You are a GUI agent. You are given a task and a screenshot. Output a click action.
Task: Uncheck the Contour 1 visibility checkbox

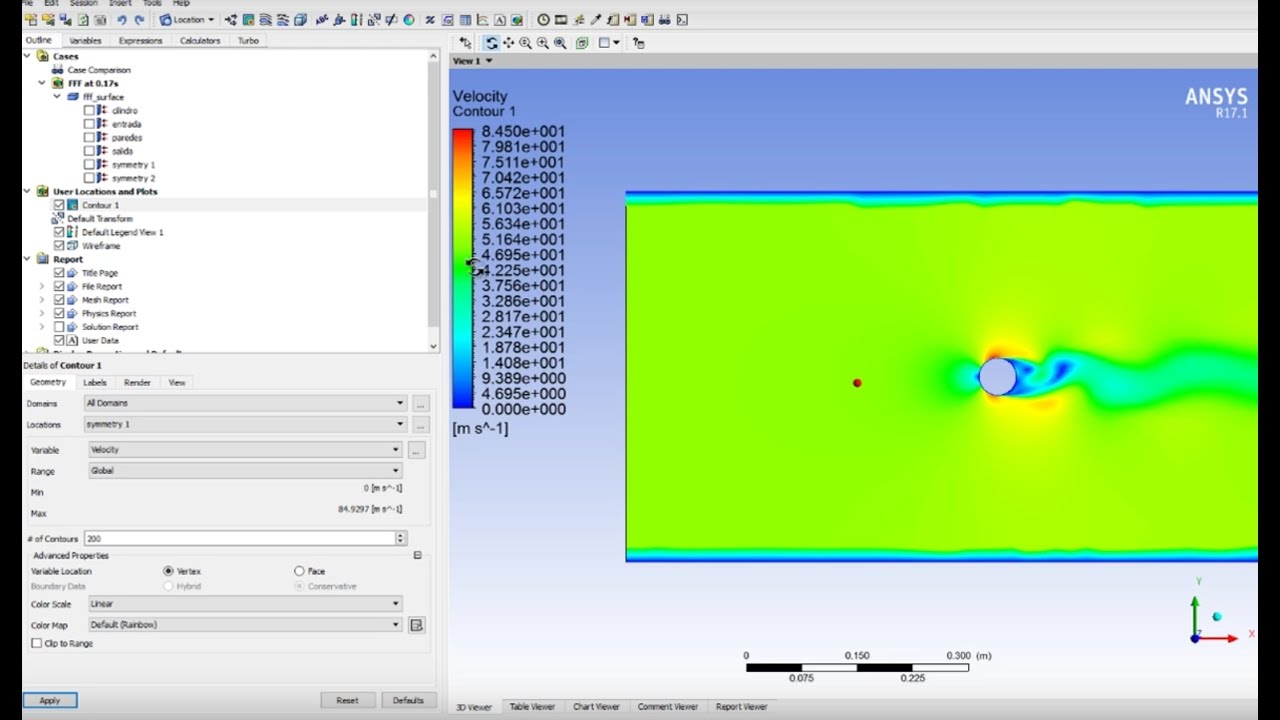point(59,205)
